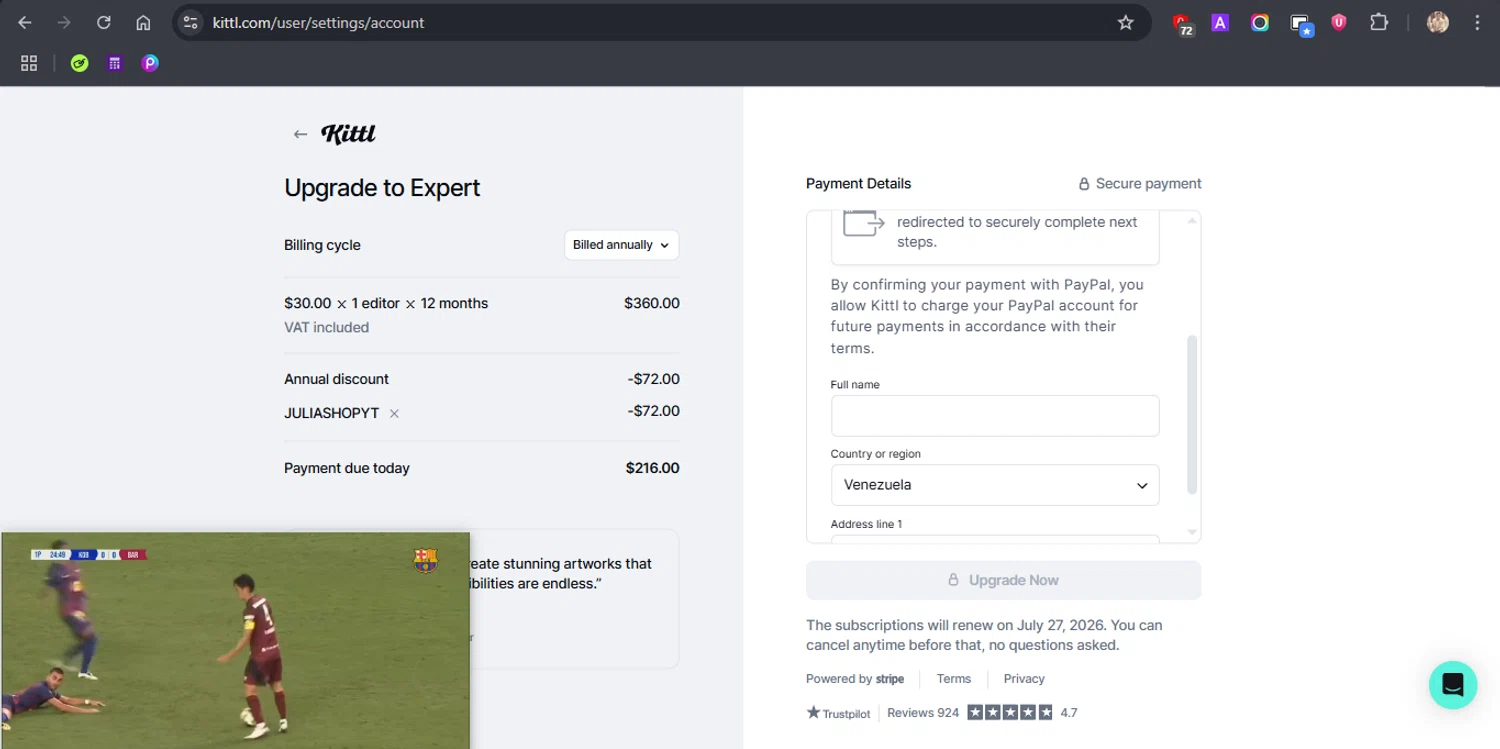Reload the Kittl page
Viewport: 1500px width, 749px height.
tap(104, 22)
